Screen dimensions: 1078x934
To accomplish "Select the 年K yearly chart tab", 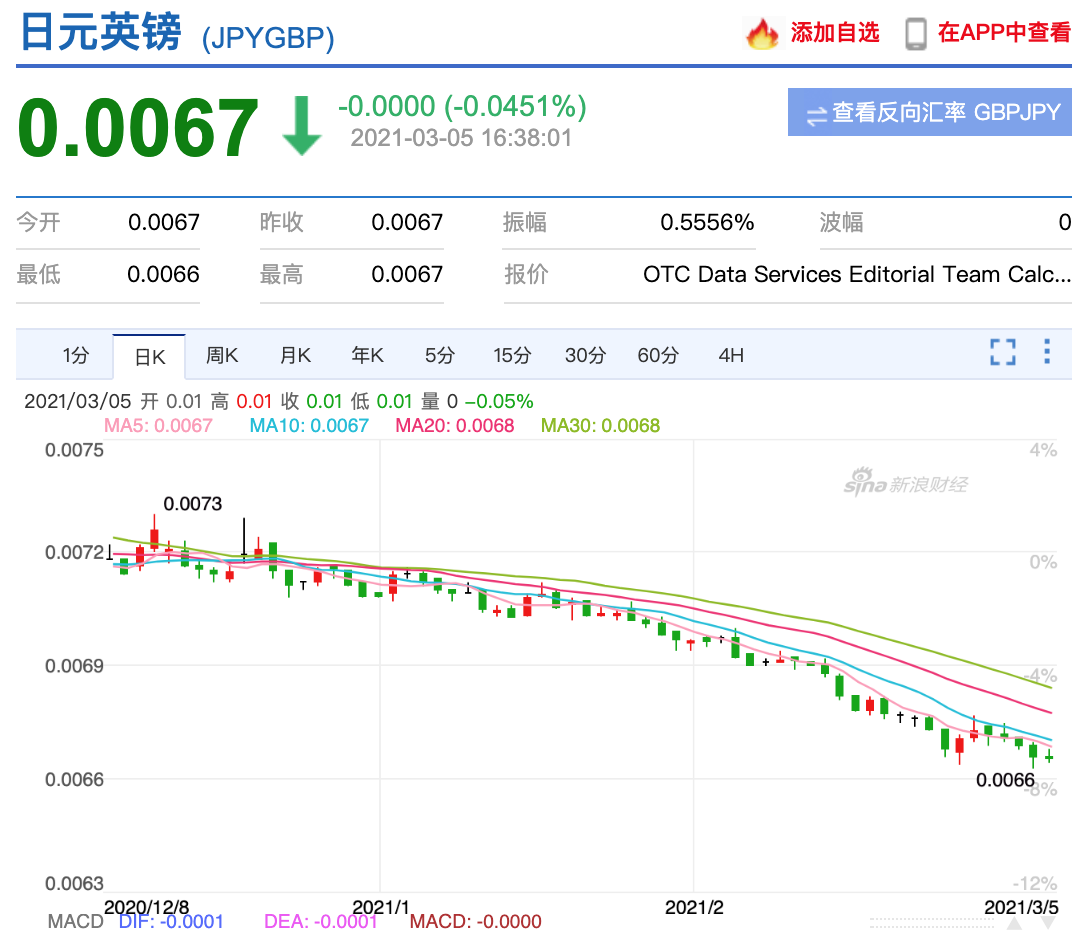I will (367, 355).
